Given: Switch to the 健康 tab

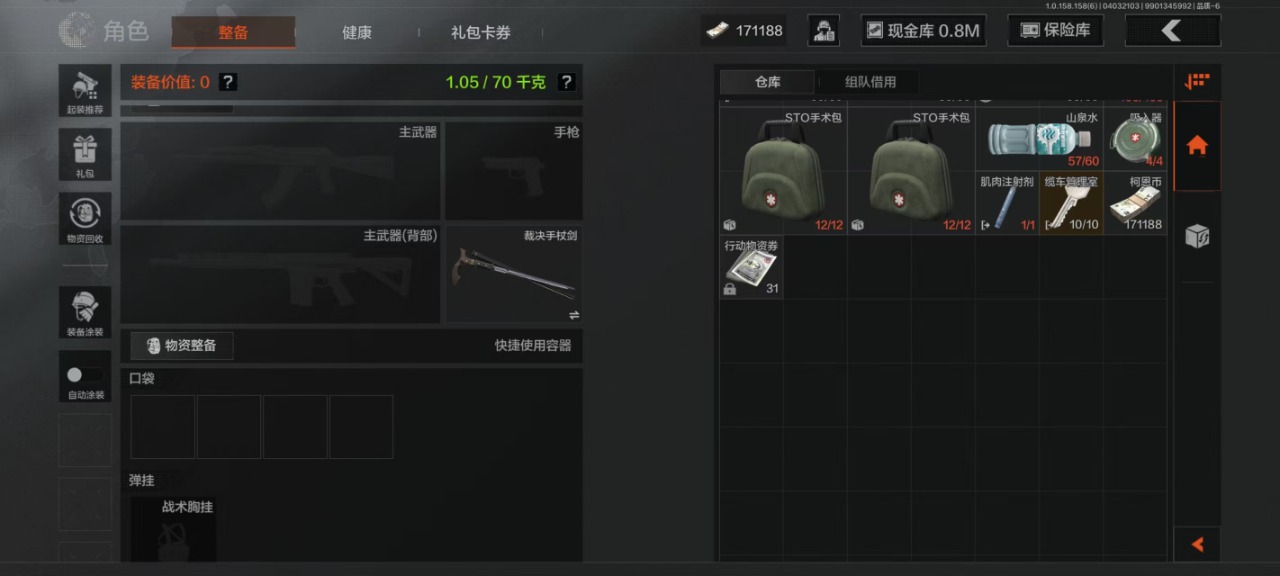Looking at the screenshot, I should click(357, 32).
